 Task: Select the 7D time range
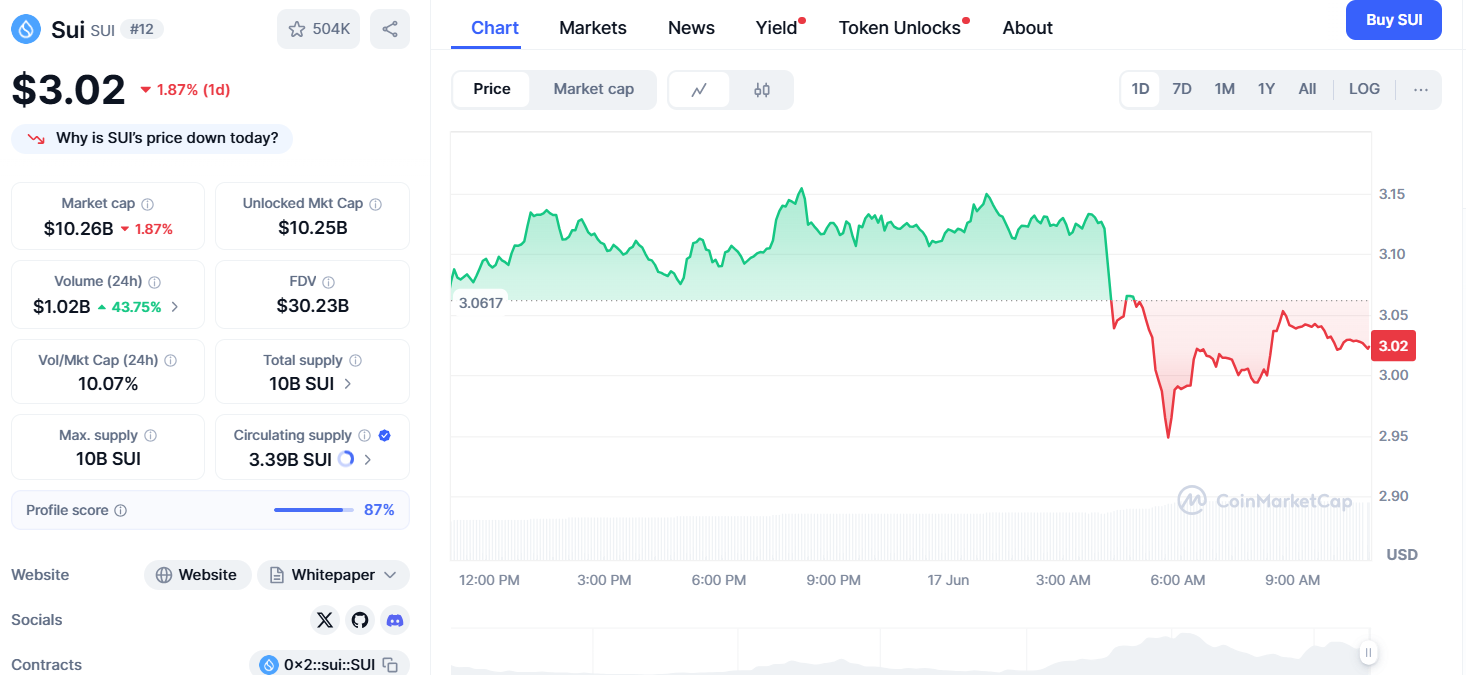coord(1182,89)
